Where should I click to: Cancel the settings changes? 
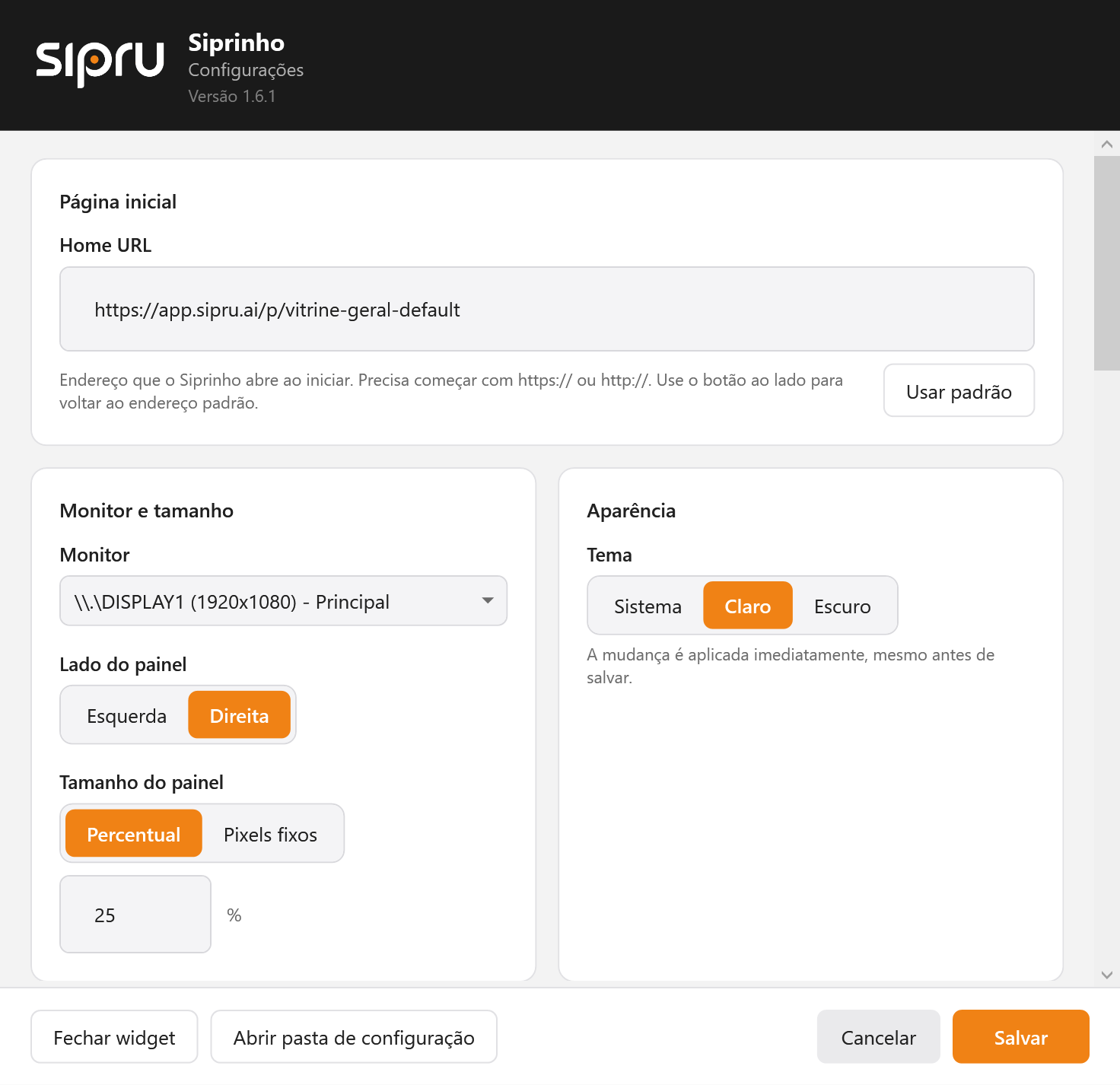click(x=879, y=1037)
